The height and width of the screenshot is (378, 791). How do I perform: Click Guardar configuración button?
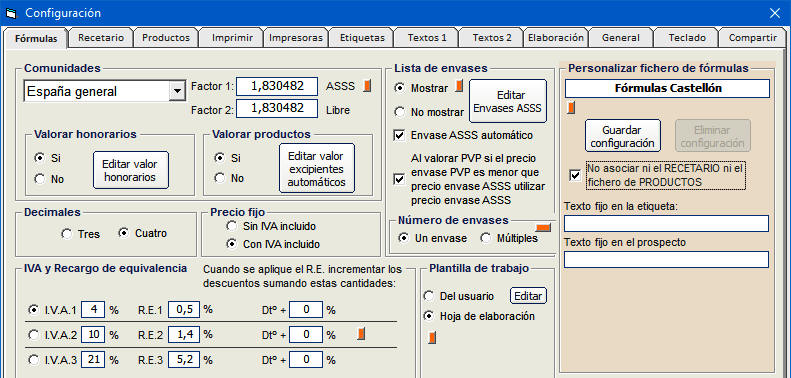[x=623, y=136]
